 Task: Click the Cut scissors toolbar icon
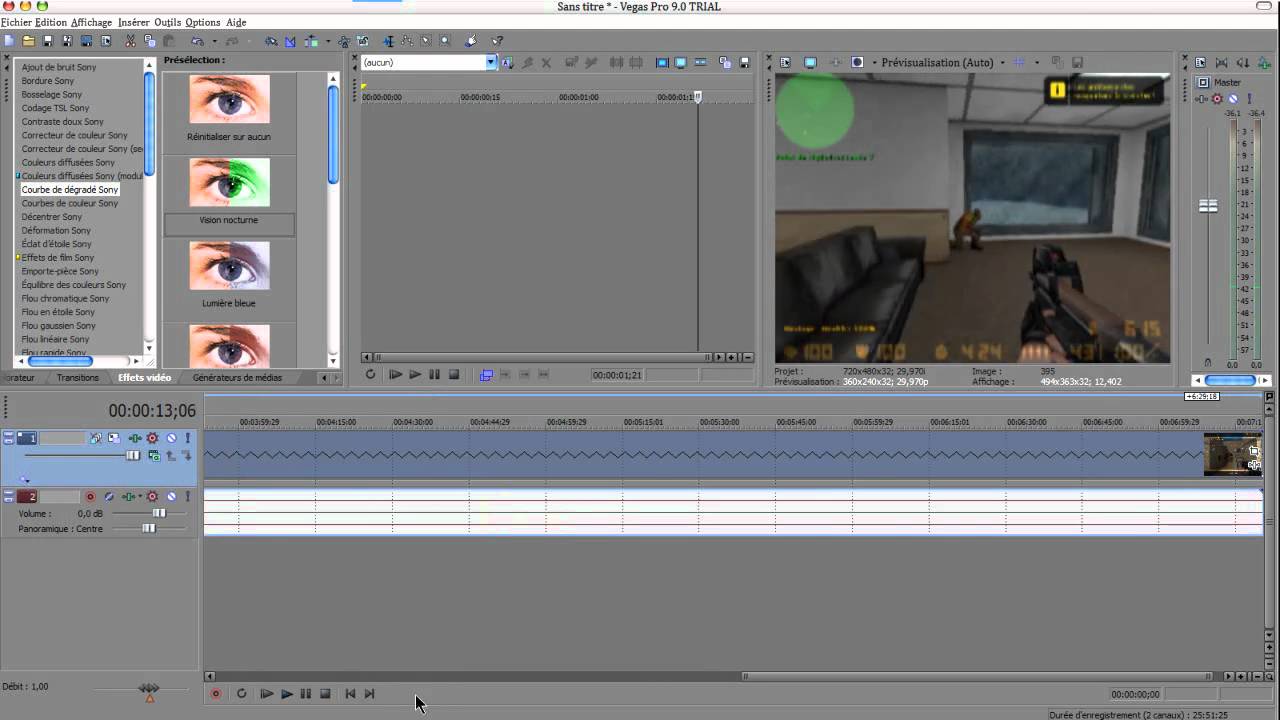pos(130,41)
